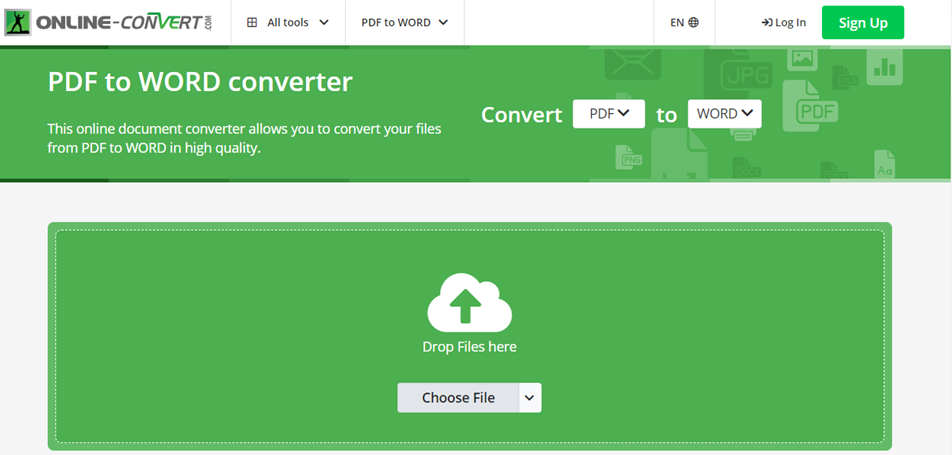
Task: Click the large PDF document icon in banner
Action: [x=816, y=108]
